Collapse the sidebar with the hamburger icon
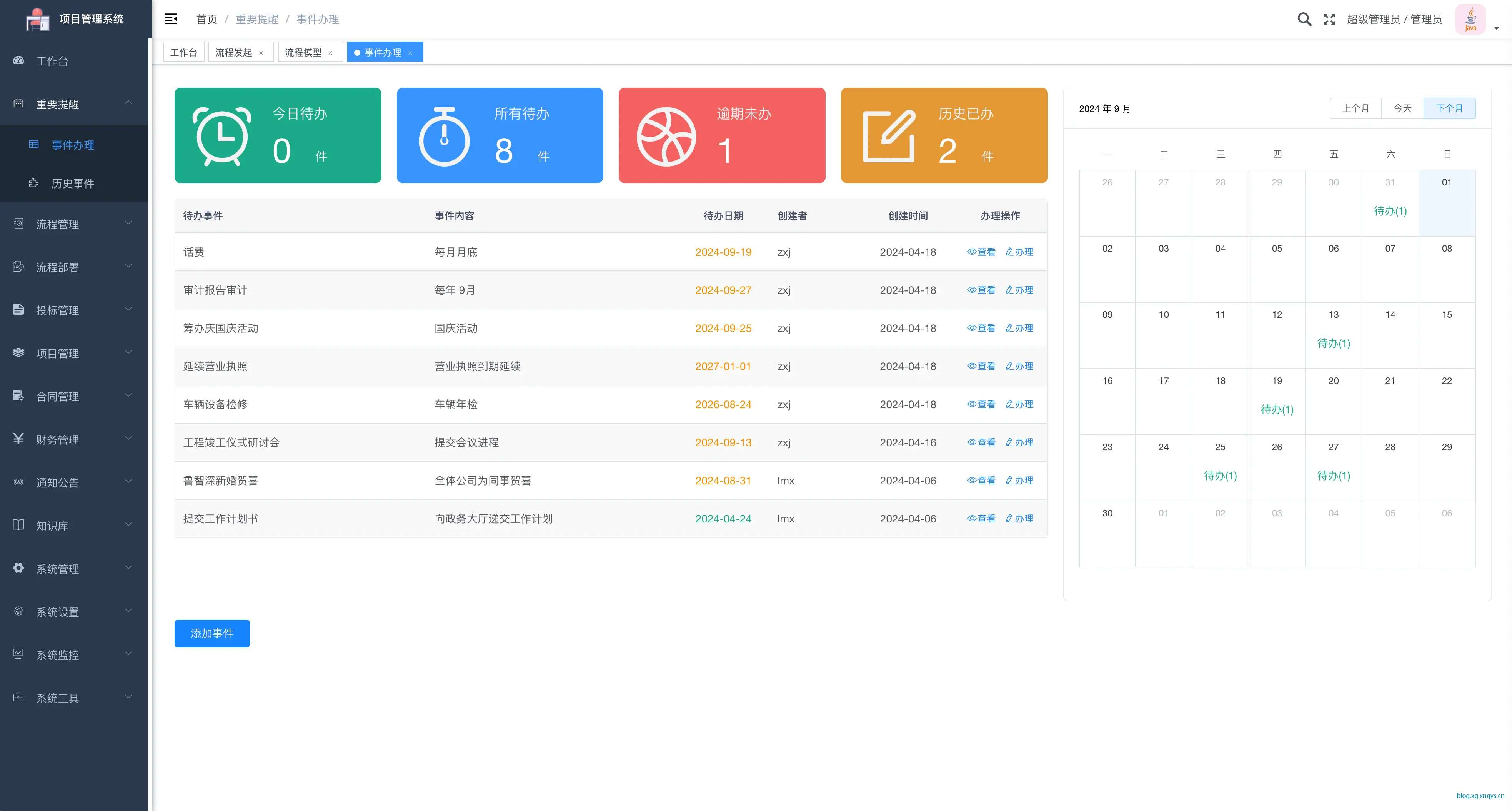This screenshot has height=811, width=1512. (x=170, y=19)
